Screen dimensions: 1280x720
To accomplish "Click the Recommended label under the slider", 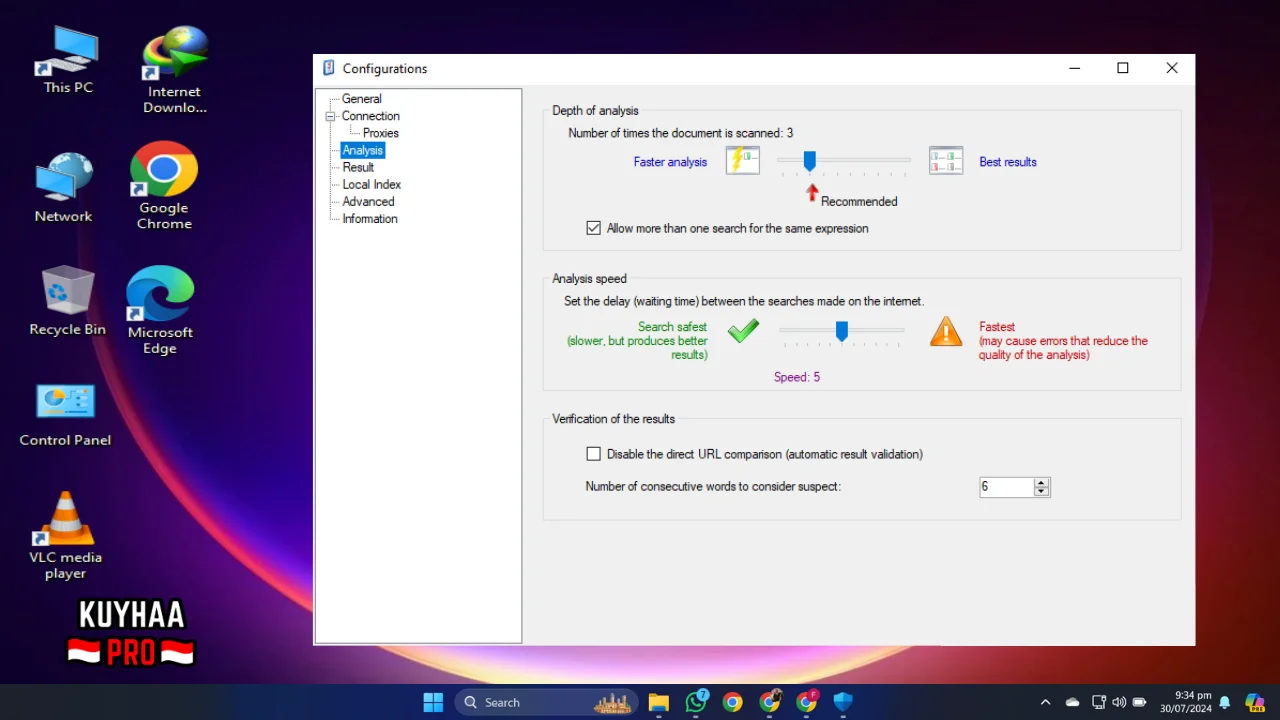I will coord(859,201).
